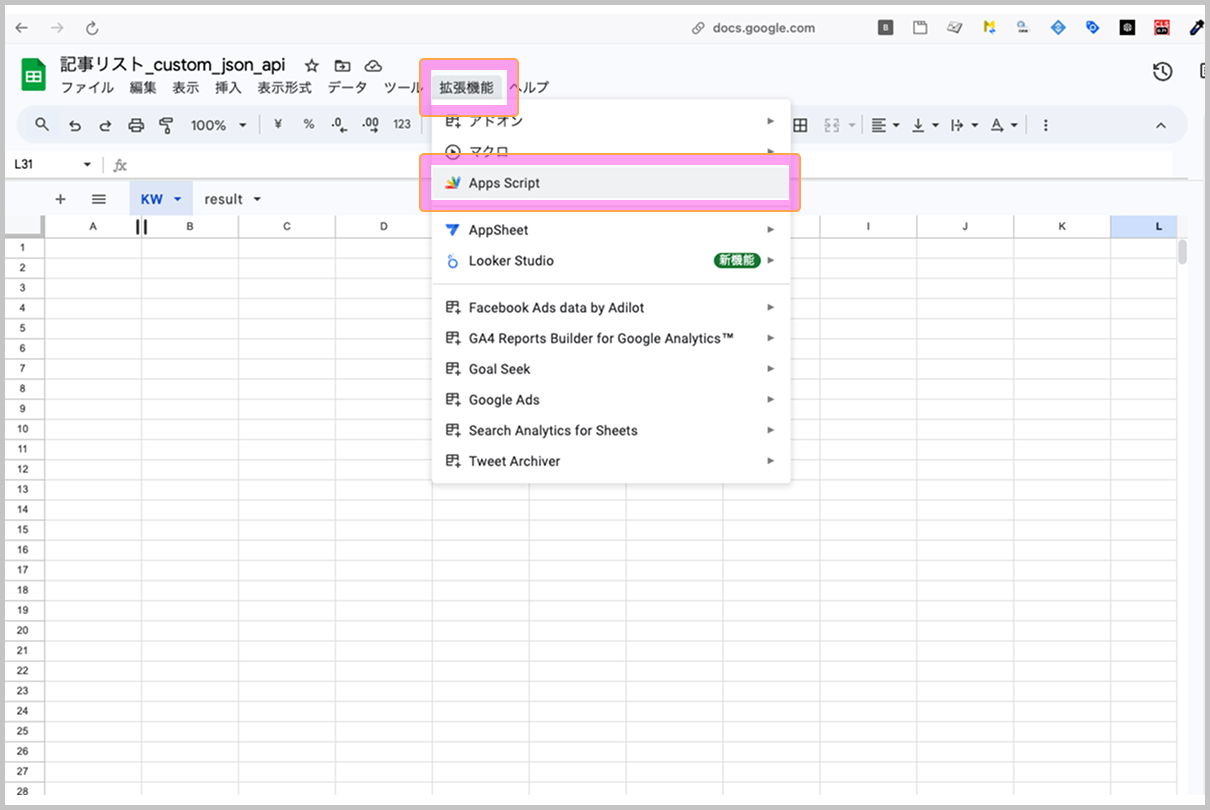Open Google Sheets home via green logo

point(33,75)
